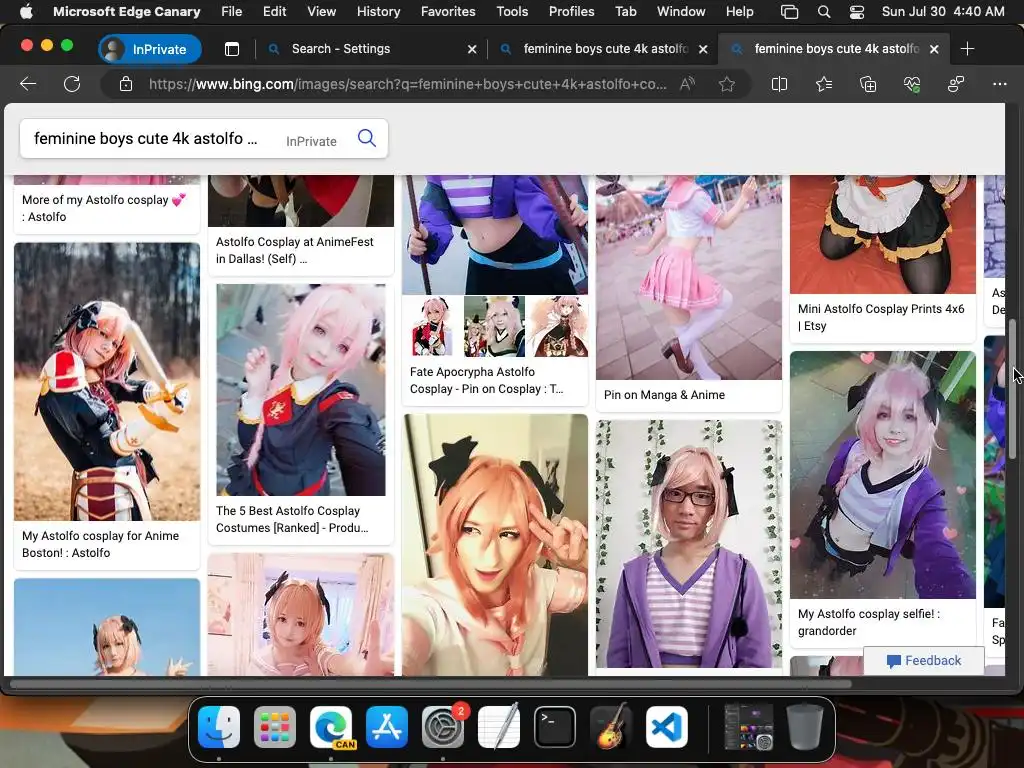This screenshot has height=768, width=1024.
Task: Open window stacking icon in menu bar
Action: point(790,12)
